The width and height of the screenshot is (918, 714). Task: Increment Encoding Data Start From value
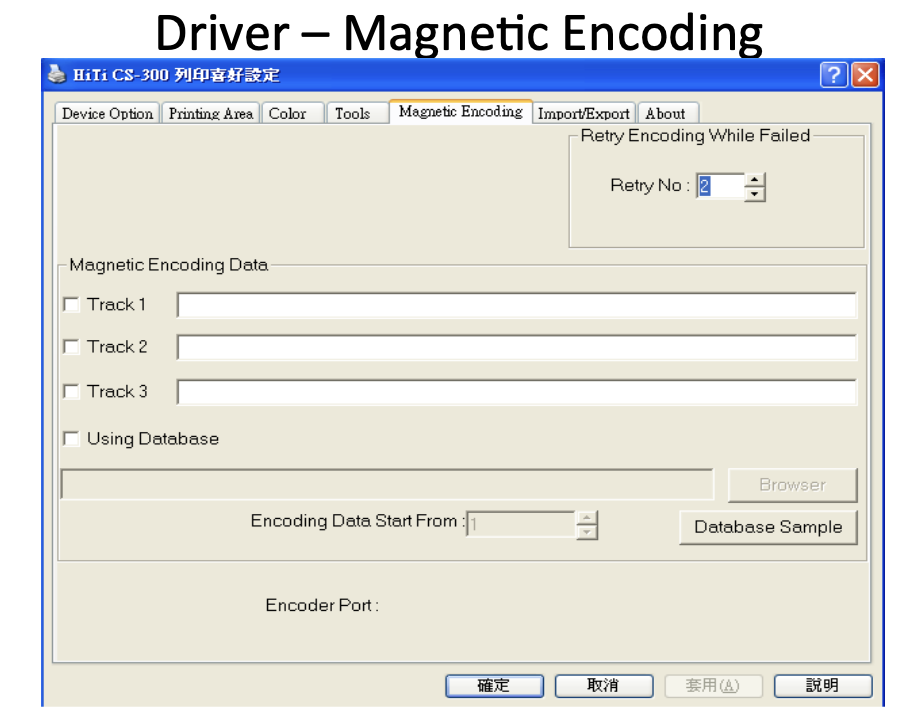(x=587, y=518)
